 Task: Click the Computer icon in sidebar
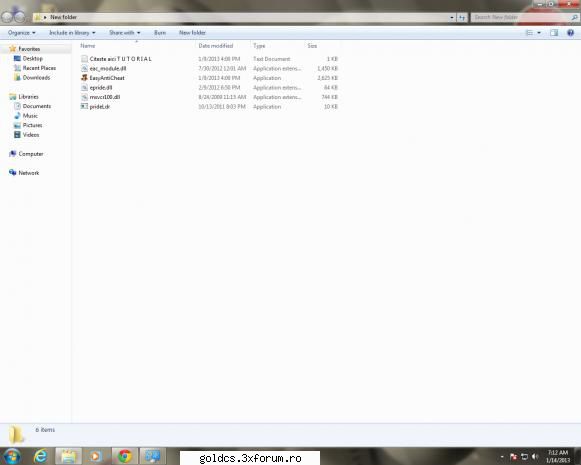point(13,153)
